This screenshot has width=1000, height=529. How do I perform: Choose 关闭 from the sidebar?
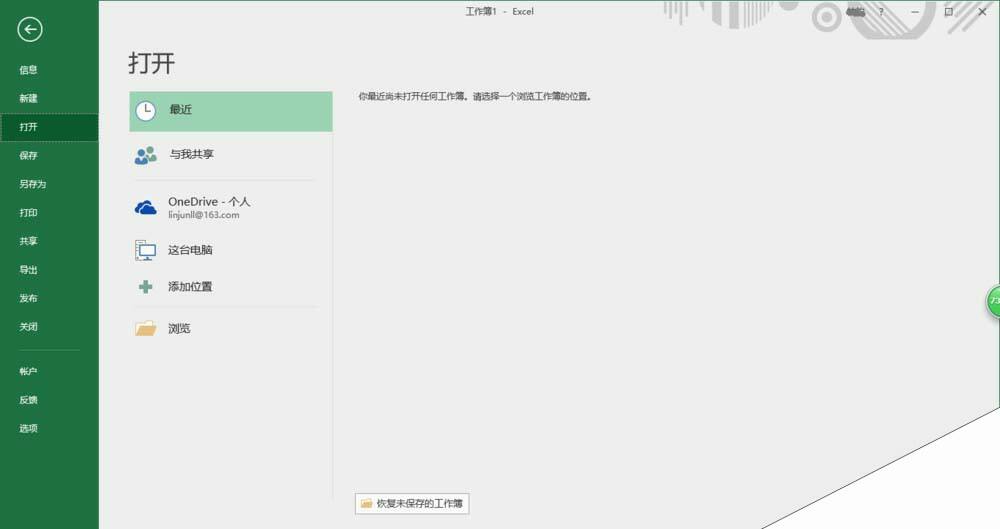[28, 327]
